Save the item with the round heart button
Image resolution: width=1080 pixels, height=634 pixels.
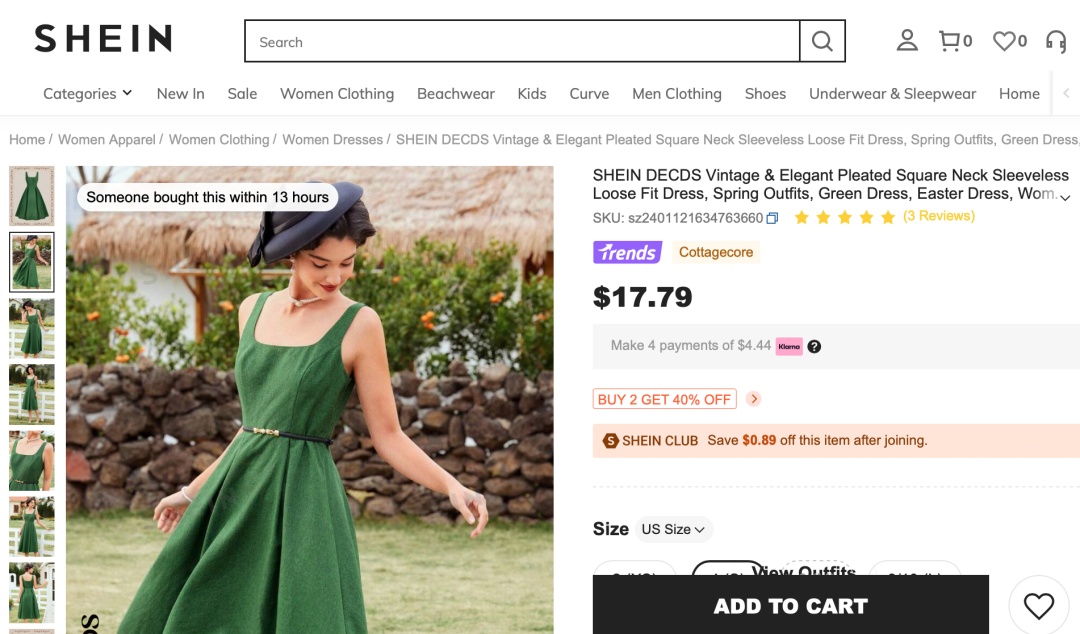click(1038, 605)
